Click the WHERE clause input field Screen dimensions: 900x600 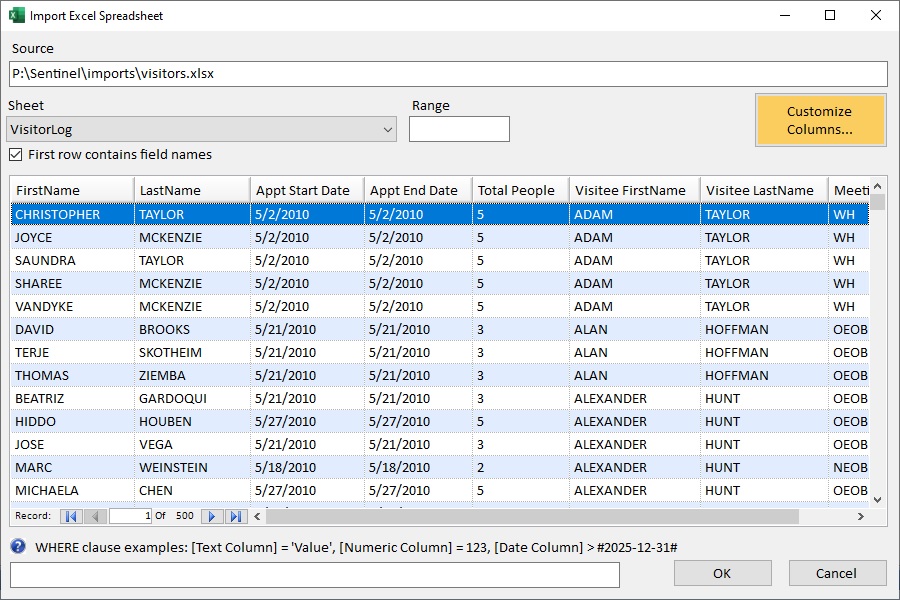[x=315, y=575]
